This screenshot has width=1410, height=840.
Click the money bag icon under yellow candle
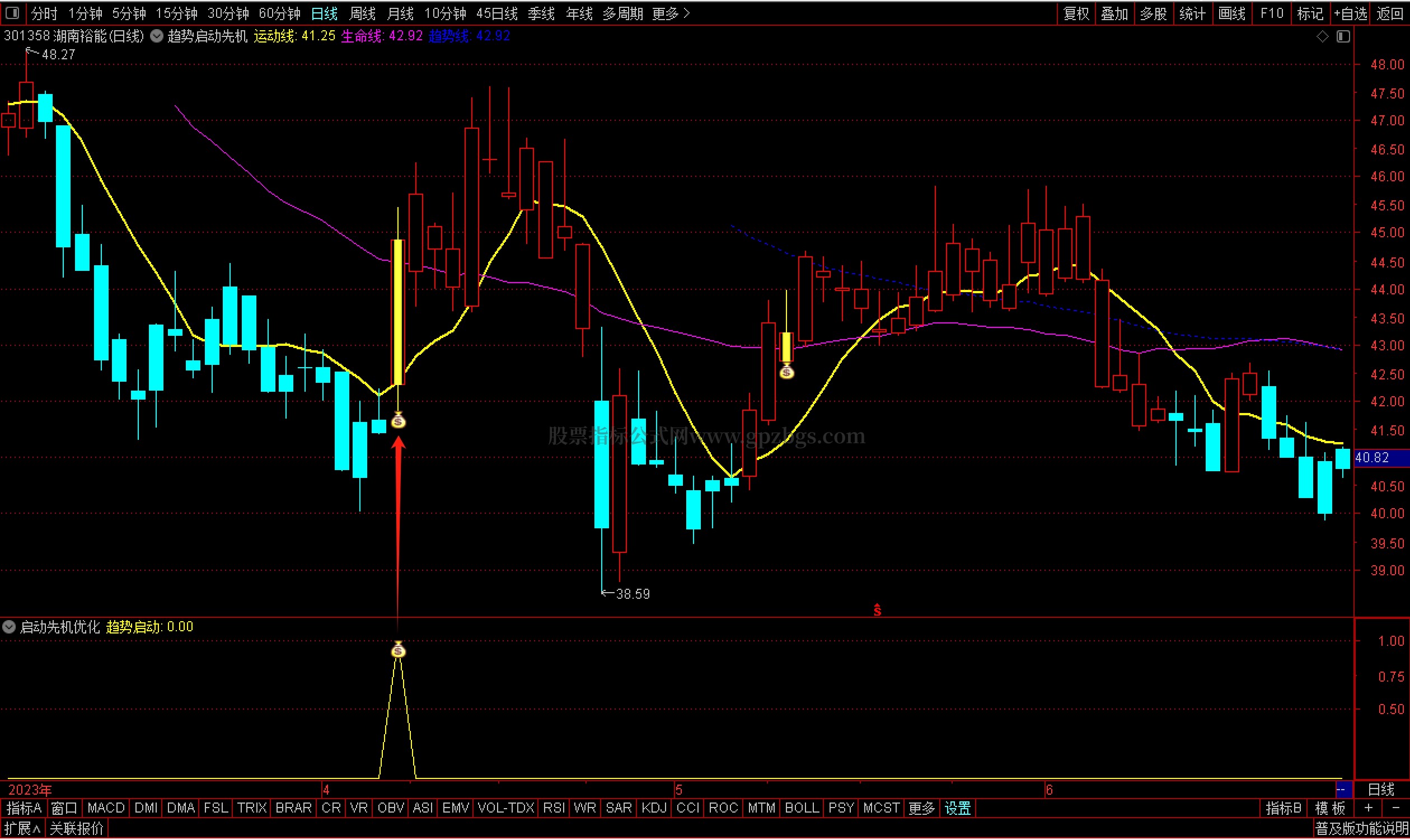[399, 421]
